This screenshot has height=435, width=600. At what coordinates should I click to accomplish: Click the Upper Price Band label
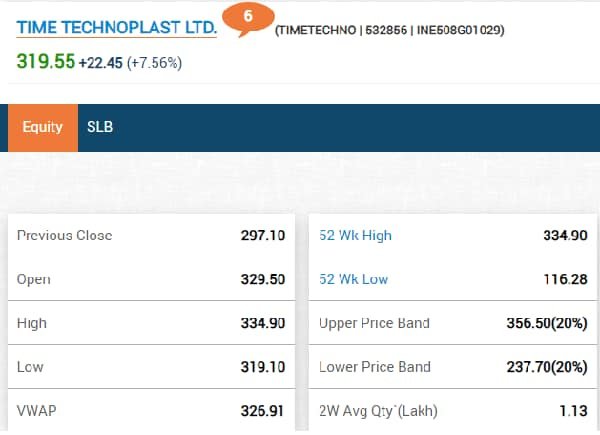[374, 323]
